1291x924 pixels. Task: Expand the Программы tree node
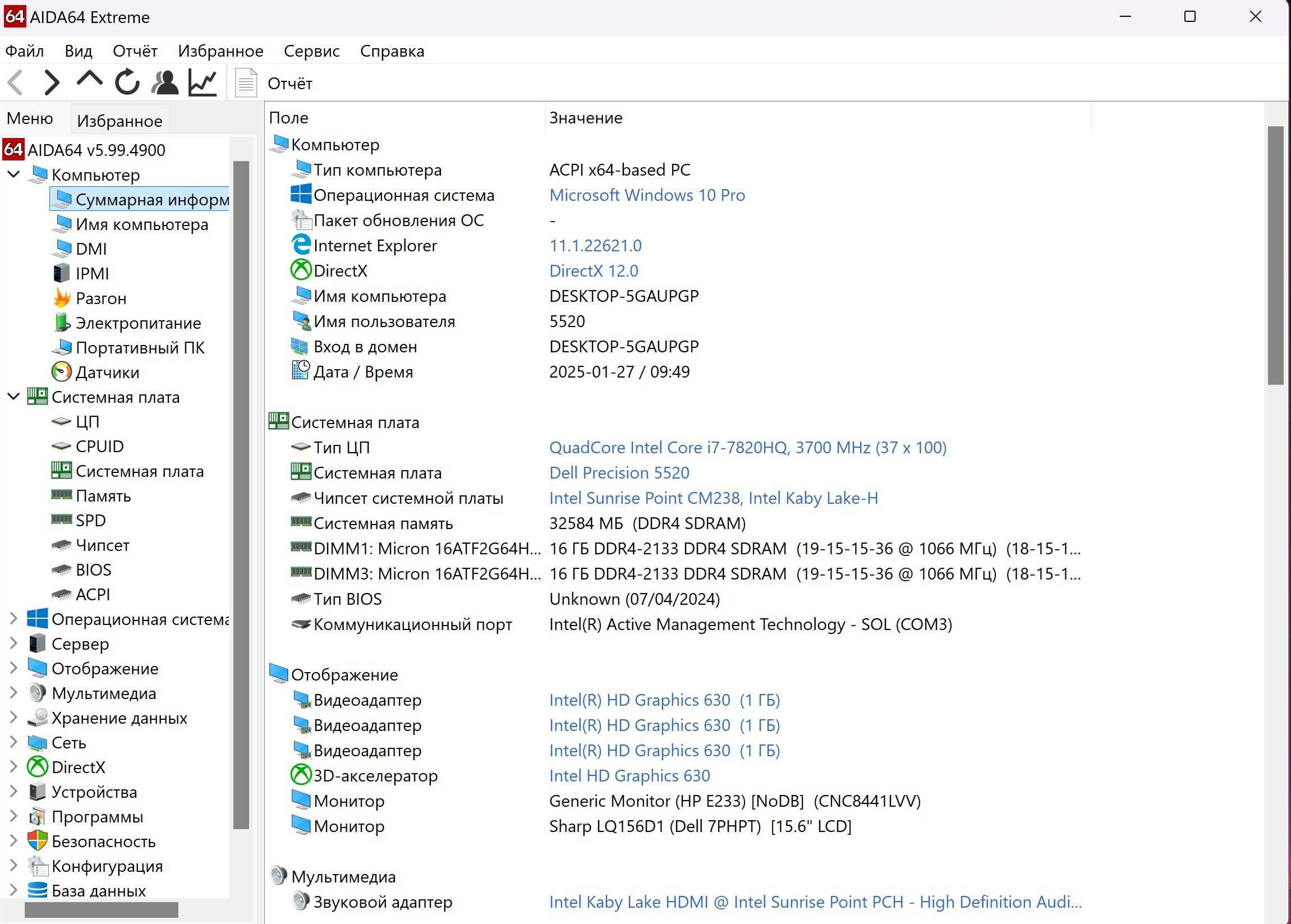click(x=13, y=816)
